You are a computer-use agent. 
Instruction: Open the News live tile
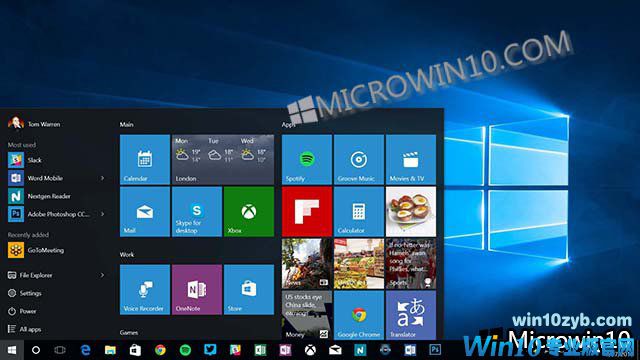pos(307,264)
